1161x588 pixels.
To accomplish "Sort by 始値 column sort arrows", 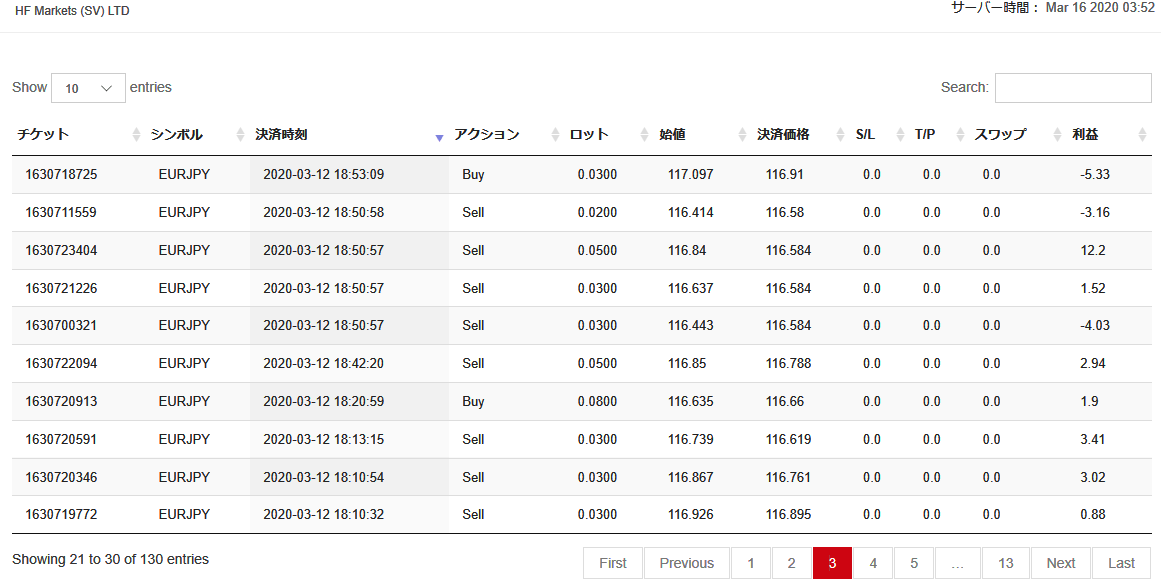I will coord(743,135).
